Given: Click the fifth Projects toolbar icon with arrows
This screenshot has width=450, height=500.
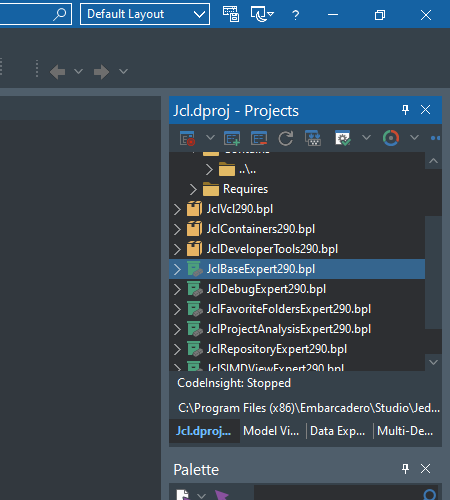Looking at the screenshot, I should (313, 138).
